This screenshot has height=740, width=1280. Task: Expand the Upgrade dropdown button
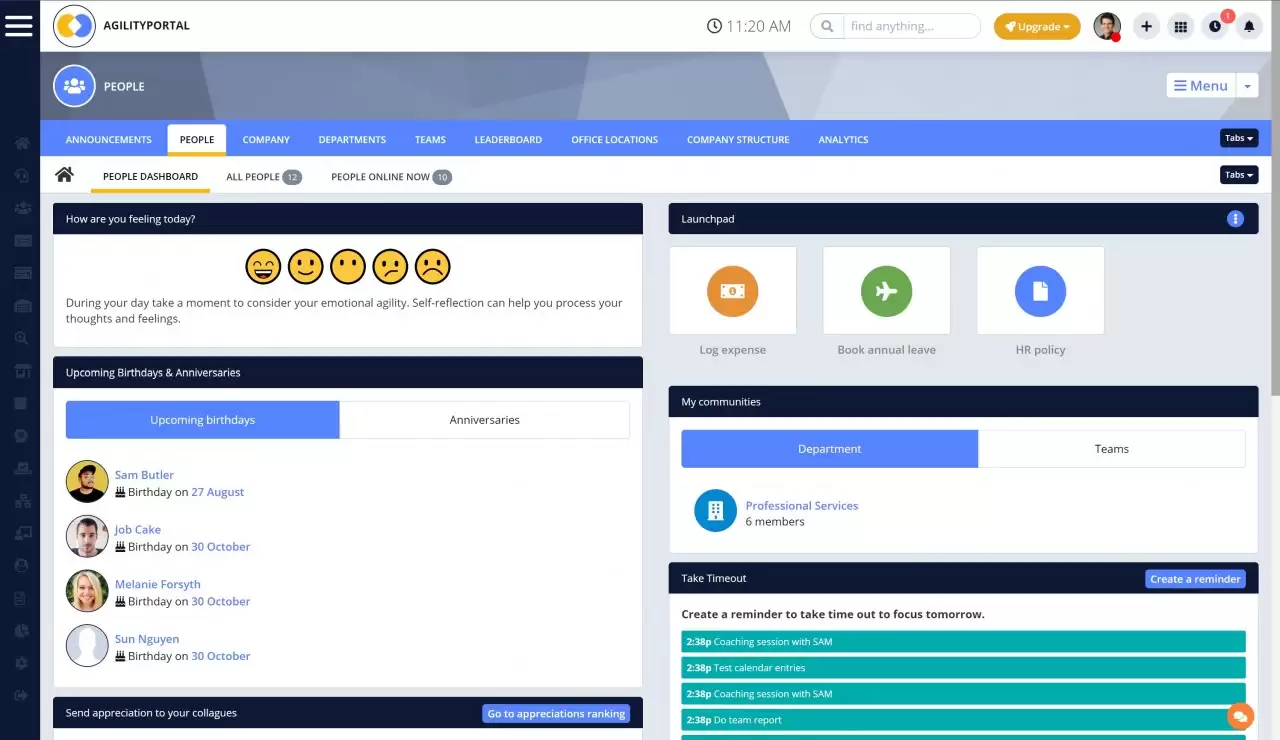[1037, 27]
